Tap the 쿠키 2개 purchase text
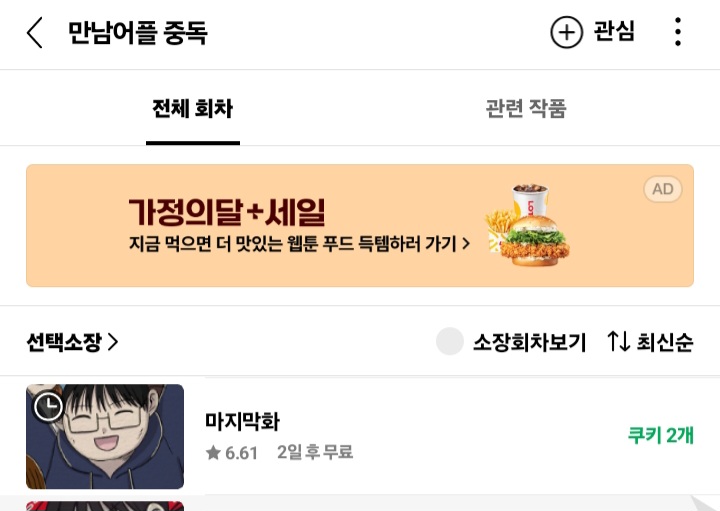 click(660, 435)
